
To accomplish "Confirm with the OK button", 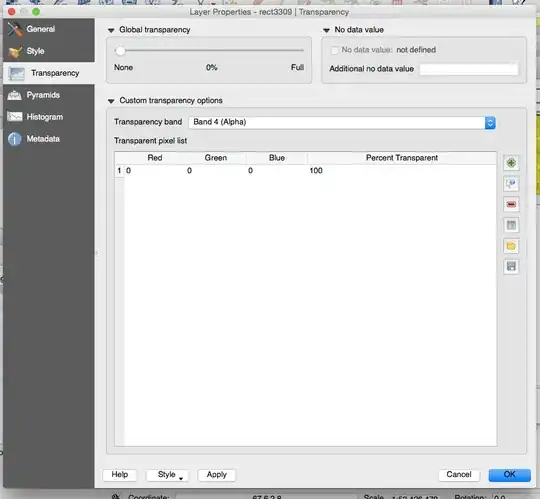I will [x=509, y=475].
